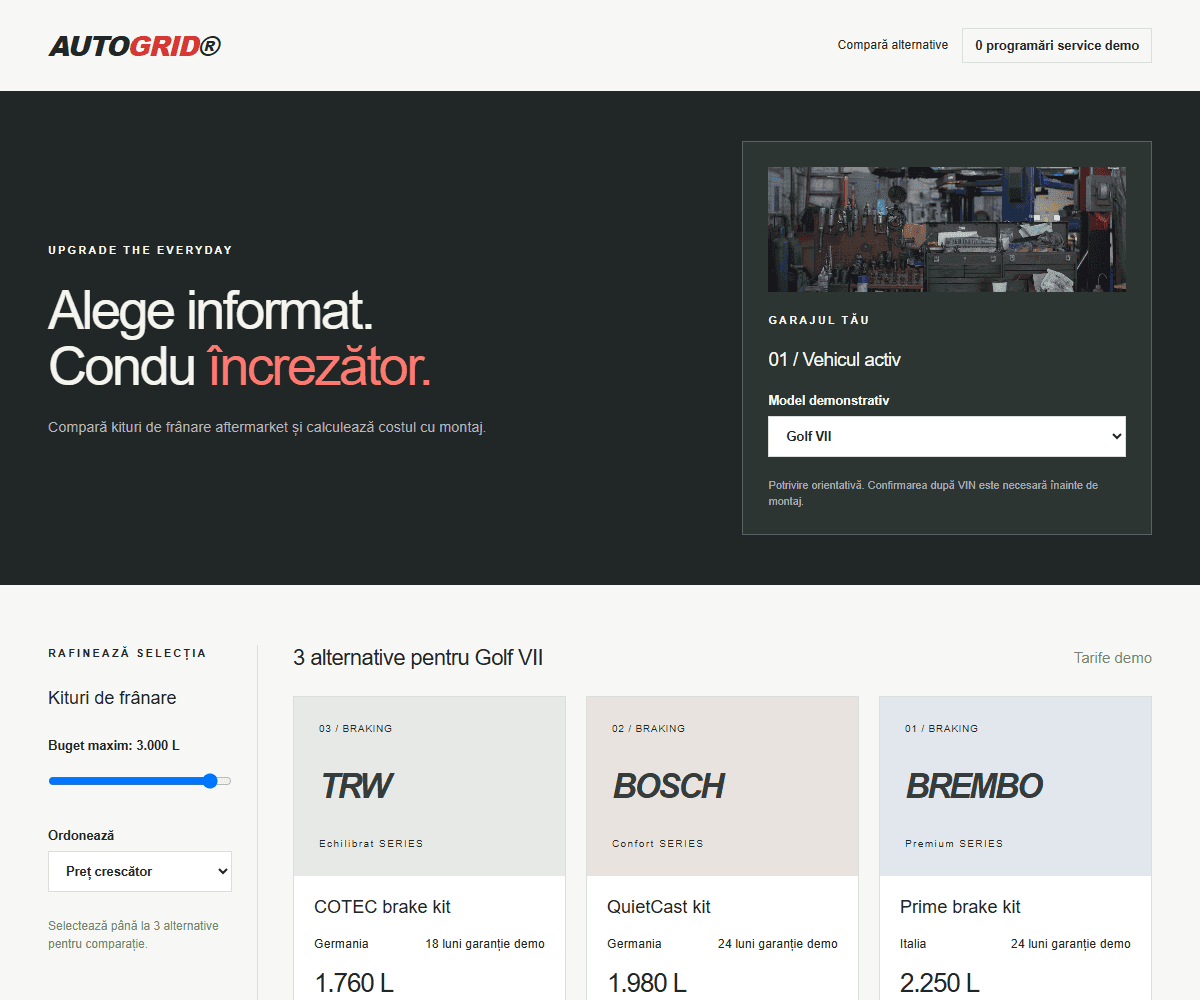Select the BREMBO brand card header
Viewport: 1200px width, 1000px height.
tap(1015, 787)
